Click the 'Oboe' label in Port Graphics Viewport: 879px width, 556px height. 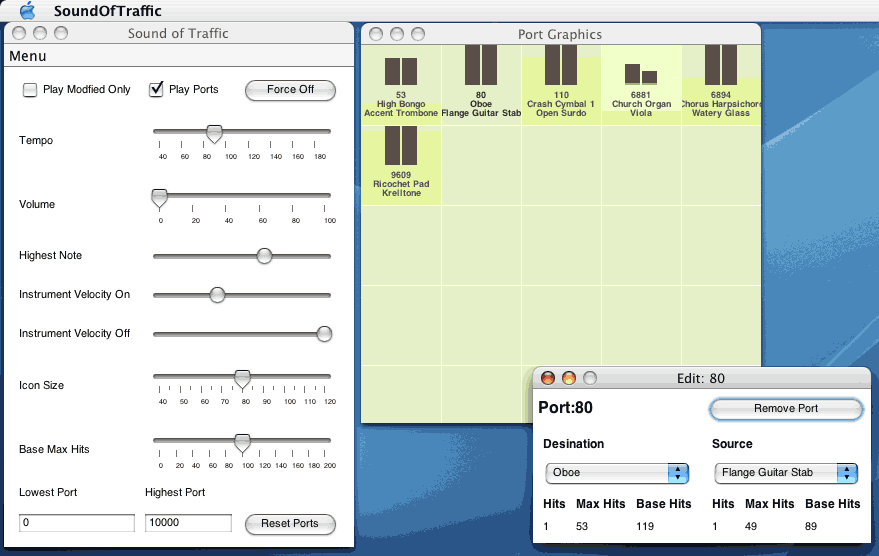coord(481,104)
